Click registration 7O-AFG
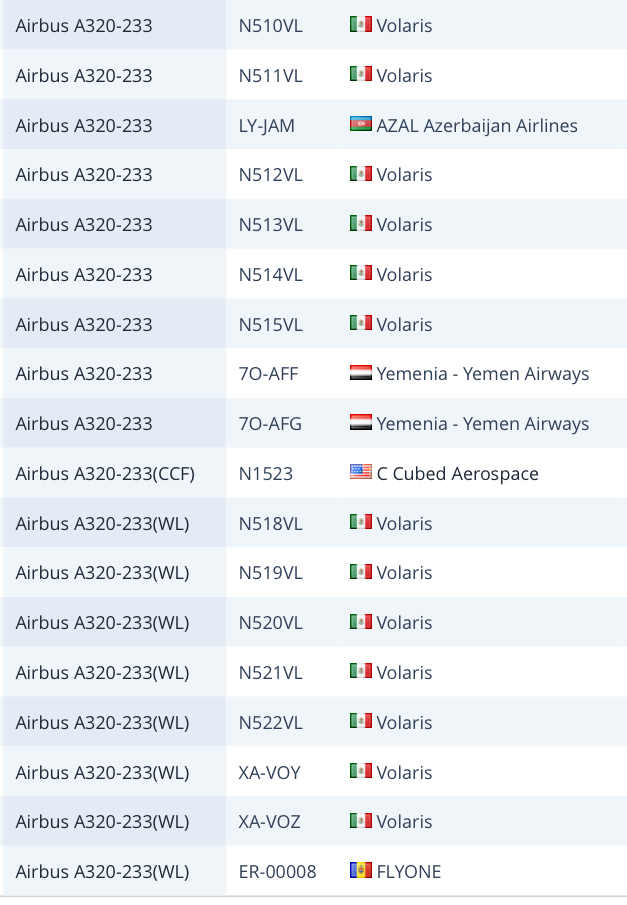627x905 pixels. (270, 424)
